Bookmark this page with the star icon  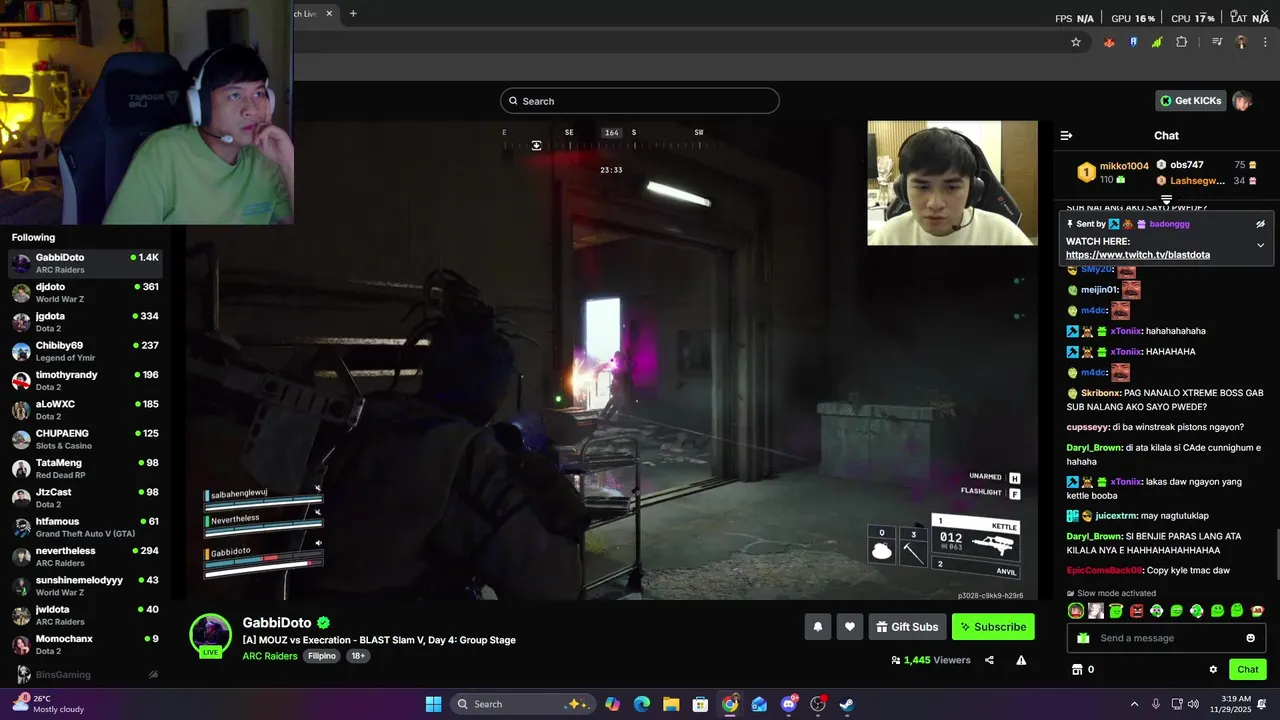1076,42
